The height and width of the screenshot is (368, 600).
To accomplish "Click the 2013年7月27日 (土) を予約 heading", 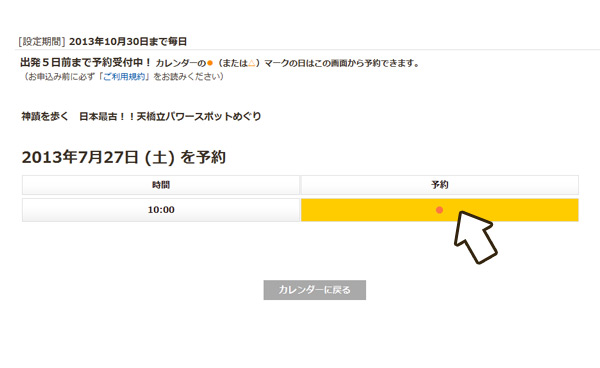I will (x=124, y=157).
